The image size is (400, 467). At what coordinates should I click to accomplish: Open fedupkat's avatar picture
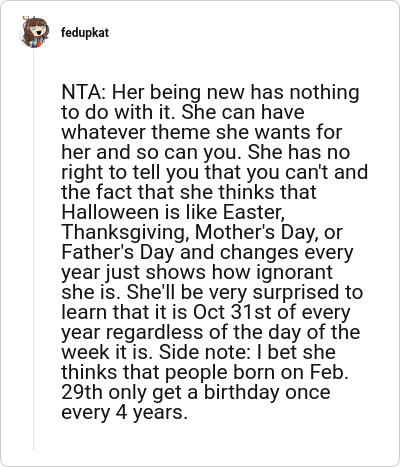[x=35, y=32]
